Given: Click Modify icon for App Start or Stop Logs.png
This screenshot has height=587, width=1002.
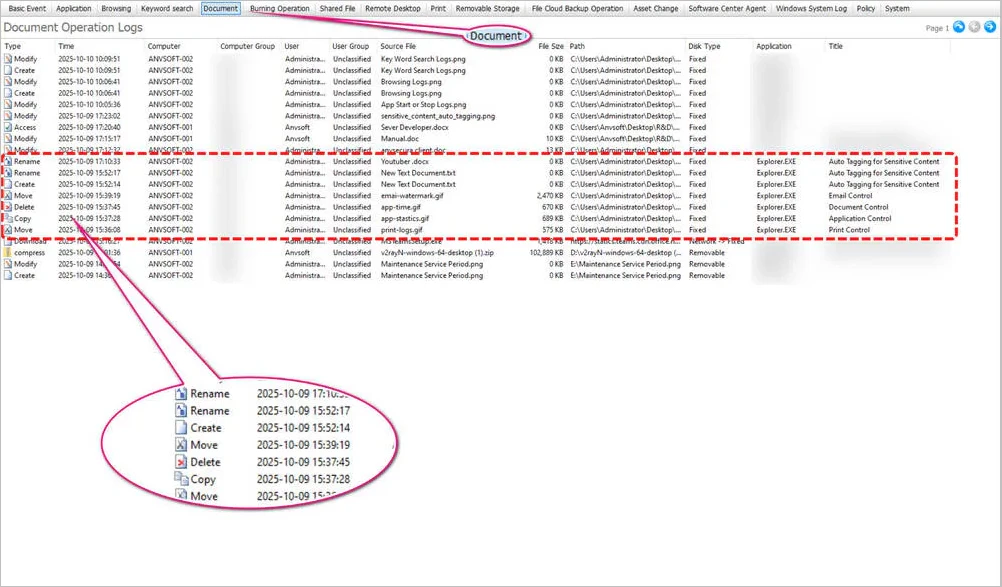Looking at the screenshot, I should pos(8,105).
